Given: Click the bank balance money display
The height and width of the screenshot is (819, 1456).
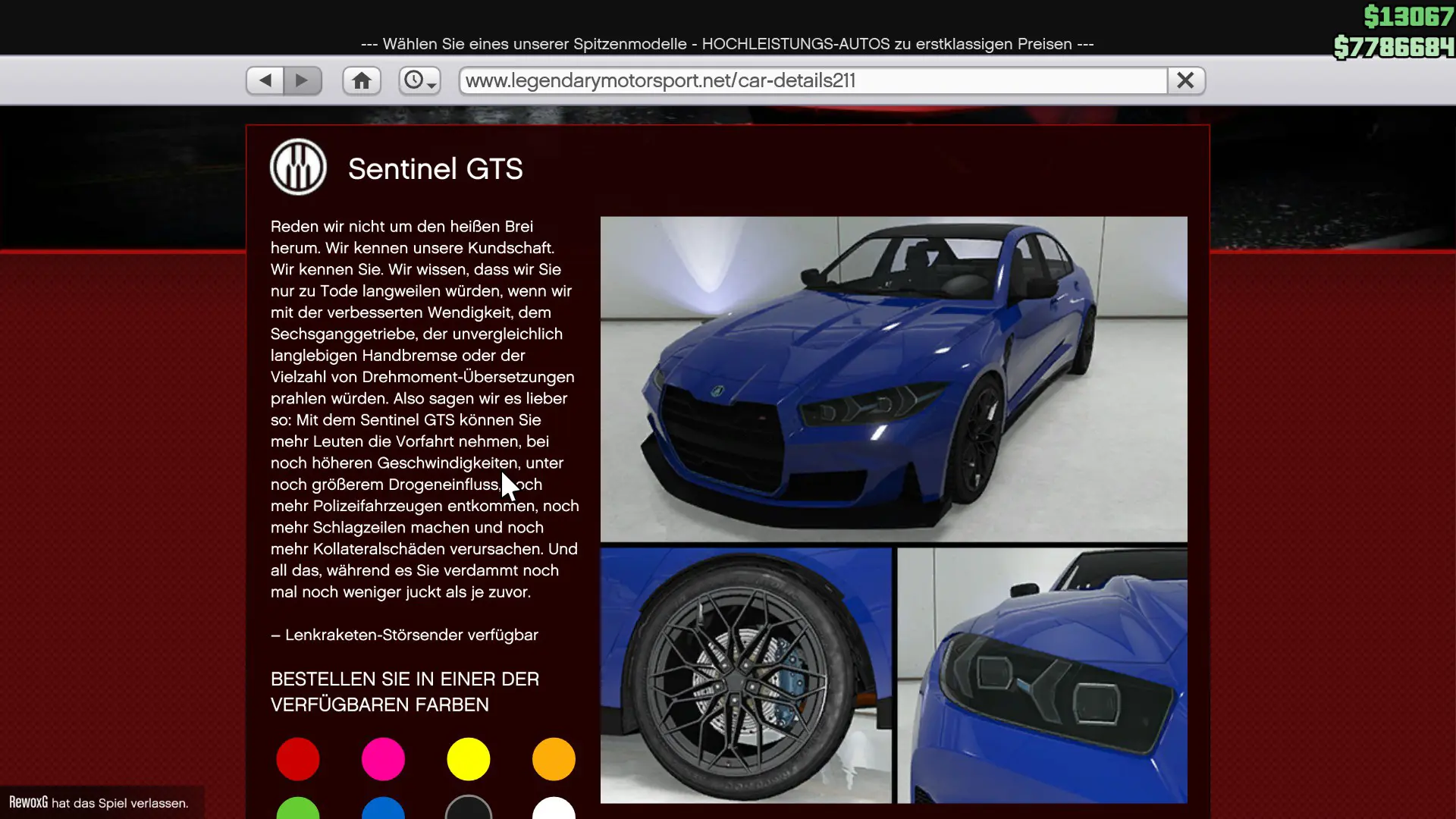Looking at the screenshot, I should (1394, 47).
